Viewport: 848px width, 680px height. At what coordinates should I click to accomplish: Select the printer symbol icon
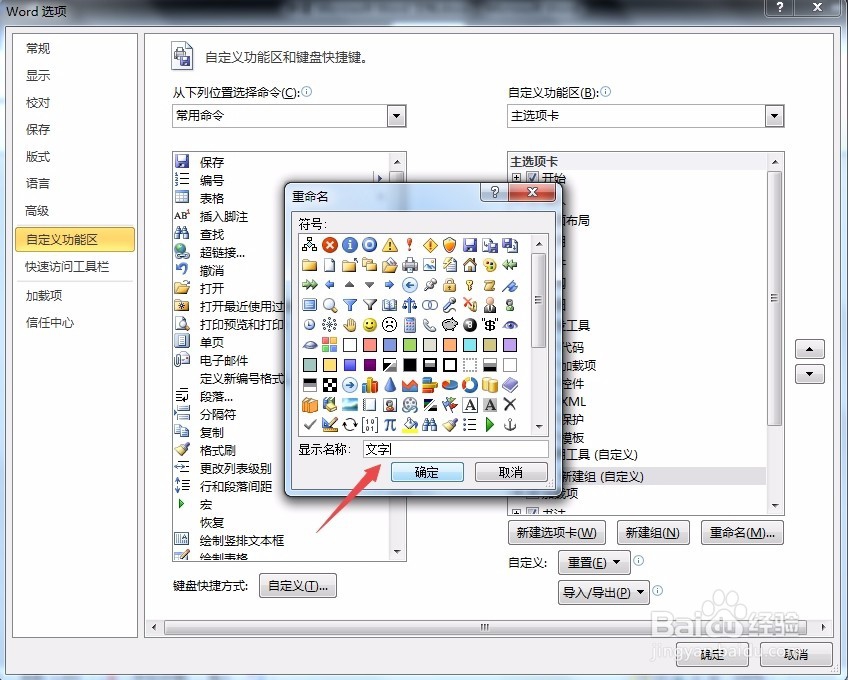pos(410,265)
